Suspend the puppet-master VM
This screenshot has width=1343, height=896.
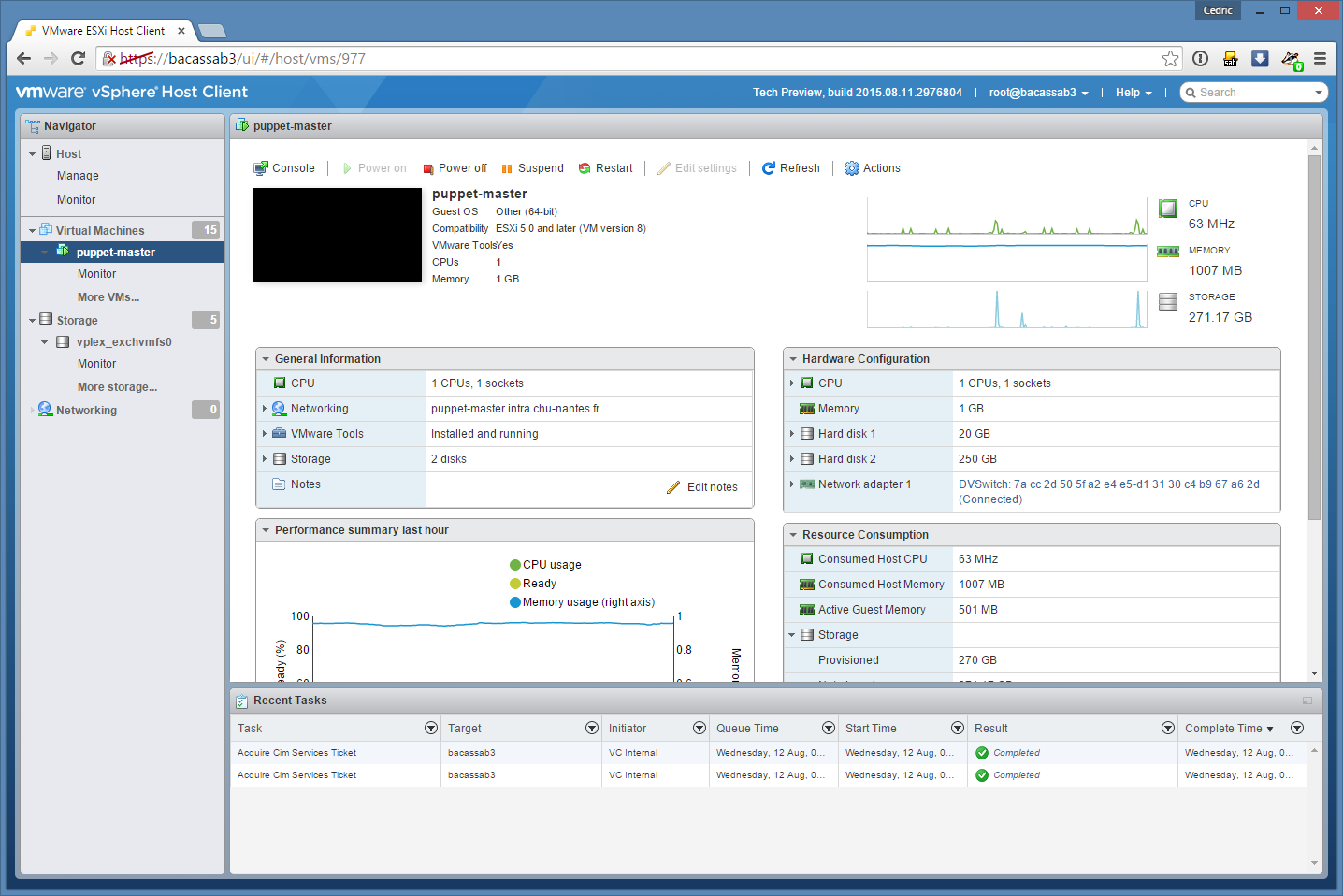(532, 168)
